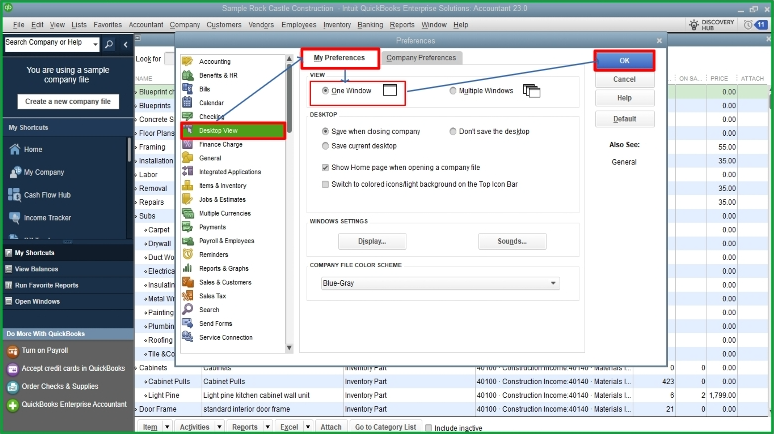774x434 pixels.
Task: Select Service Connection preferences icon
Action: 188,337
